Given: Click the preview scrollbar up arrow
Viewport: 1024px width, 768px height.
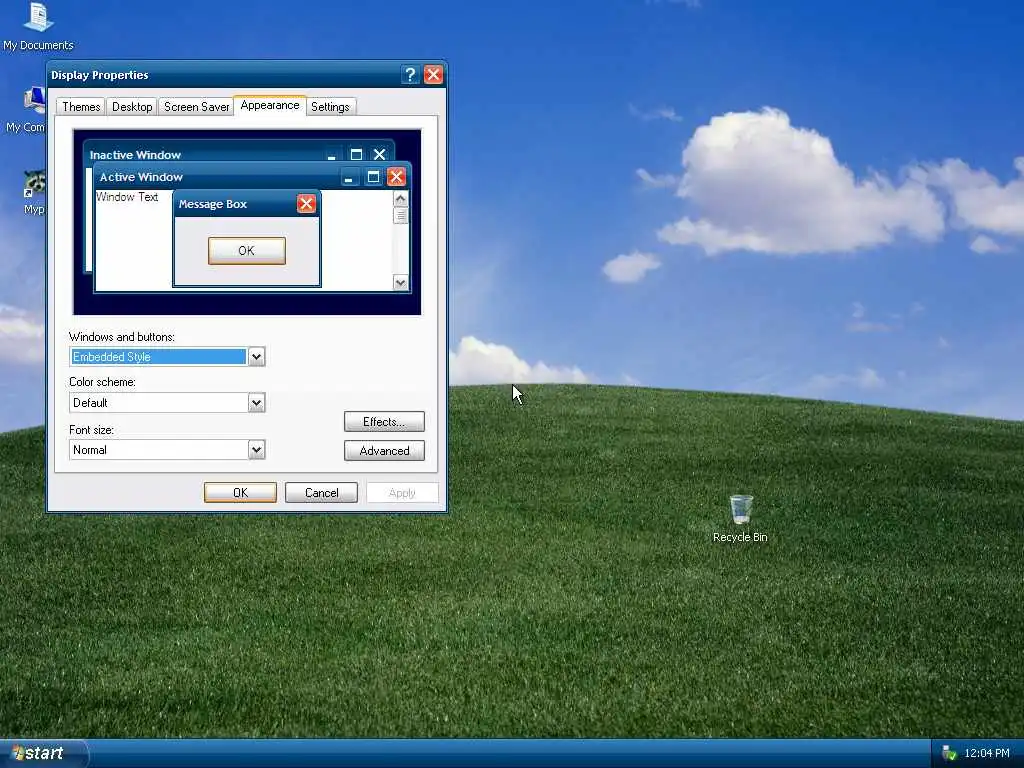Looking at the screenshot, I should [400, 199].
